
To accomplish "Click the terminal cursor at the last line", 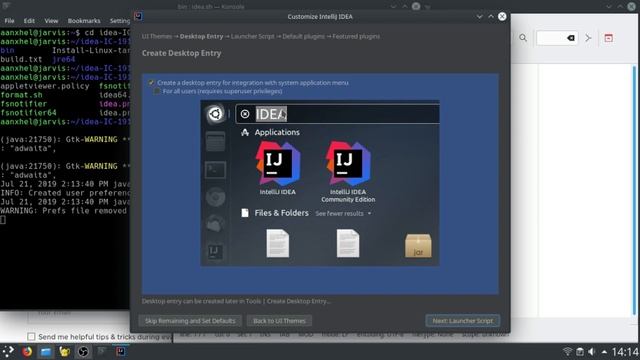I will (2, 220).
